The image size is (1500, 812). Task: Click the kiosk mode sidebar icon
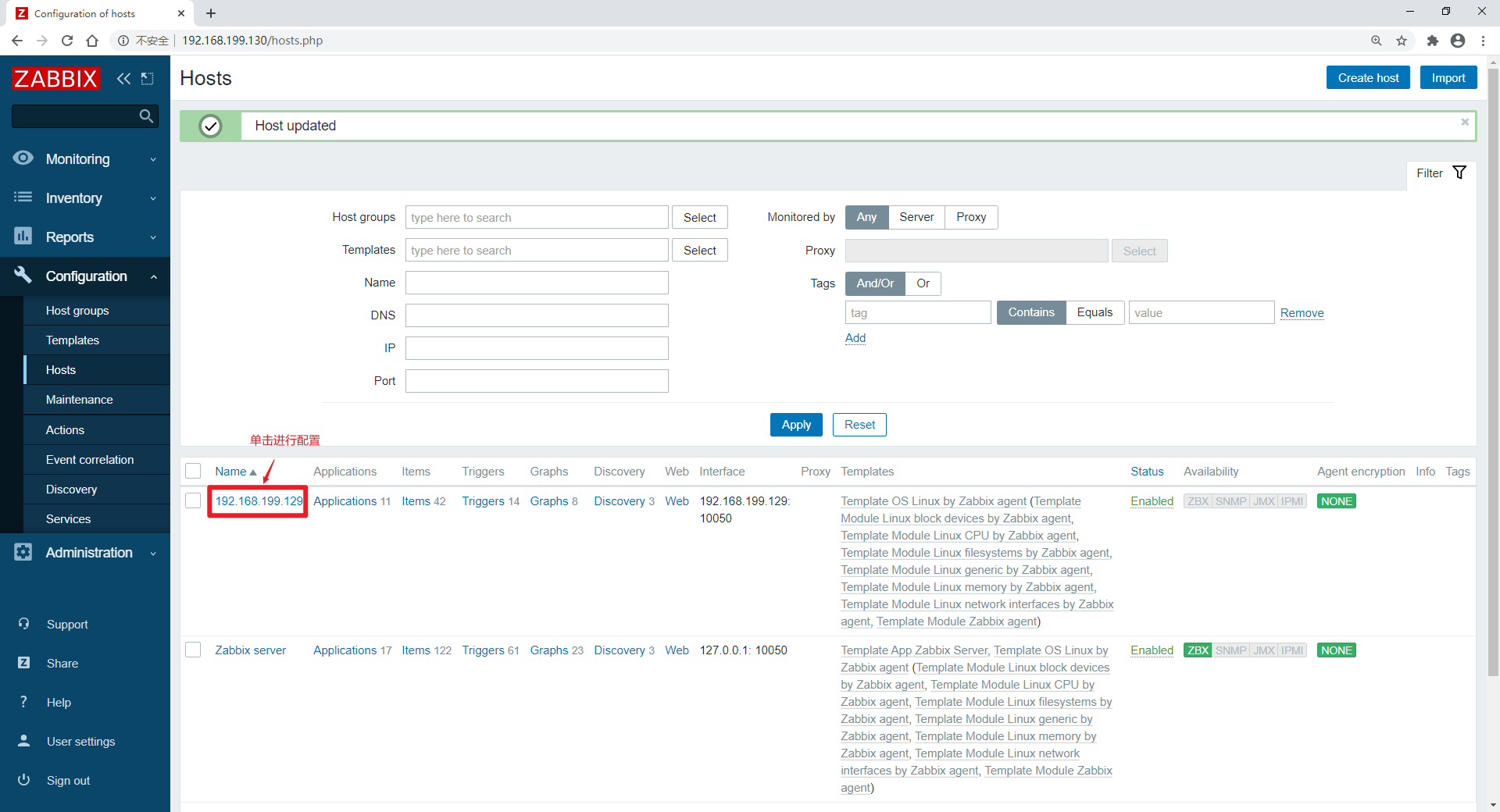147,78
